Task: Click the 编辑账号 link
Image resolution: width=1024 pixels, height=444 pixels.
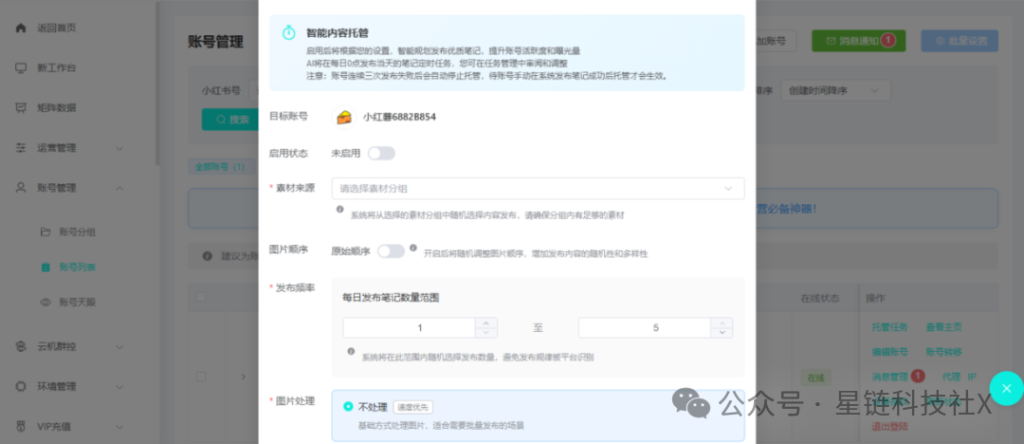Action: tap(889, 352)
